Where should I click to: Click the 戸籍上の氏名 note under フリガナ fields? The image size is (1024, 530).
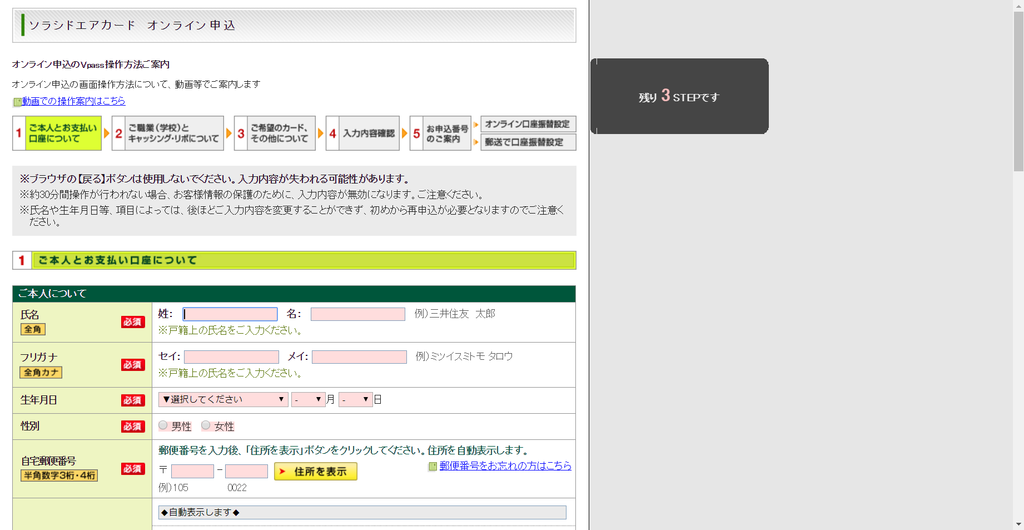pyautogui.click(x=230, y=374)
